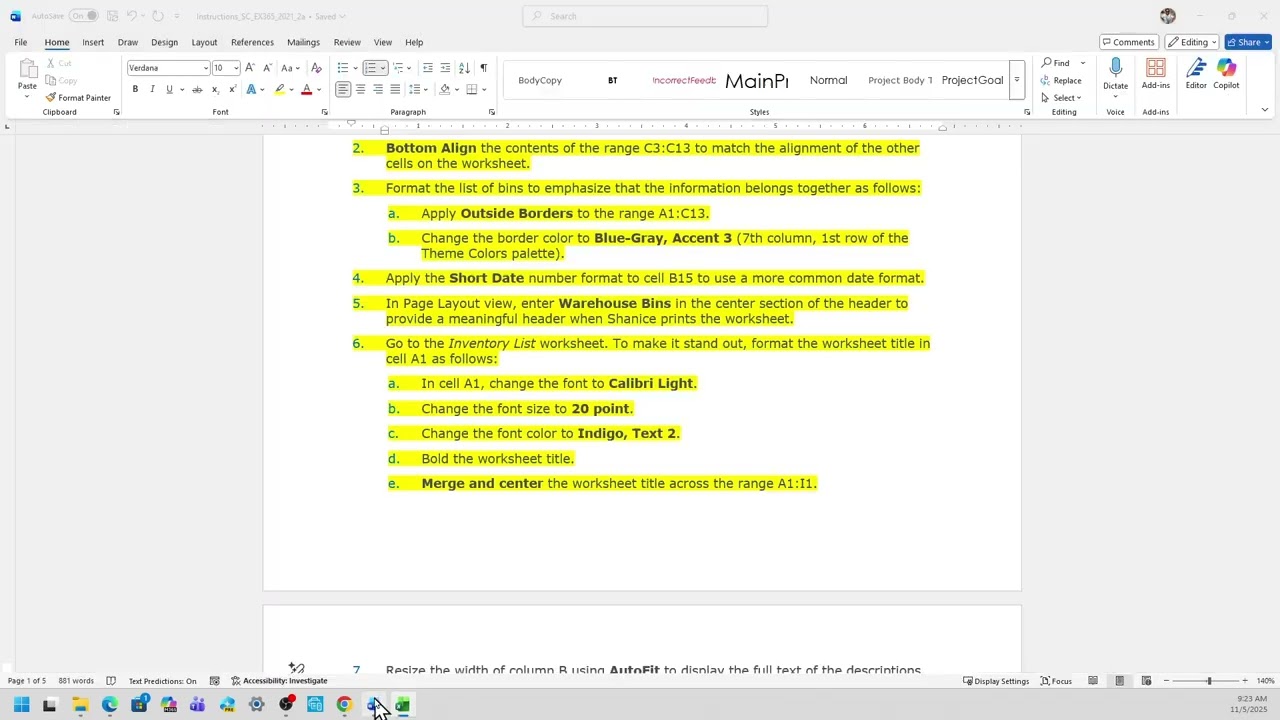Toggle Focus mode
Viewport: 1280px width, 720px height.
point(1056,681)
